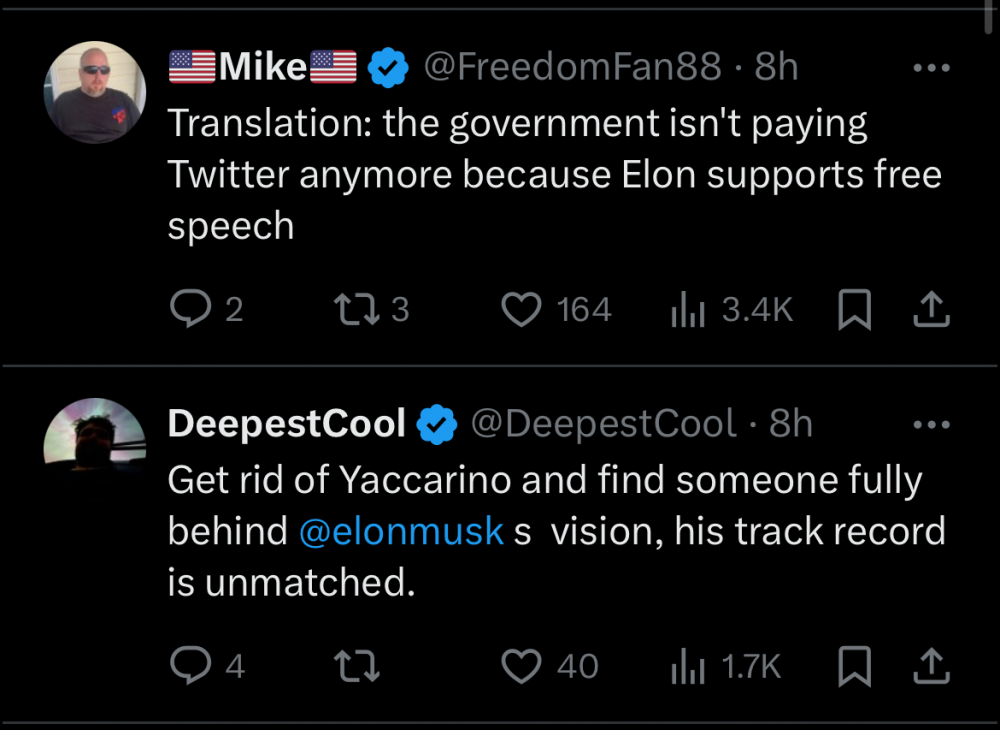View analytics for Mike's tweet

click(688, 310)
